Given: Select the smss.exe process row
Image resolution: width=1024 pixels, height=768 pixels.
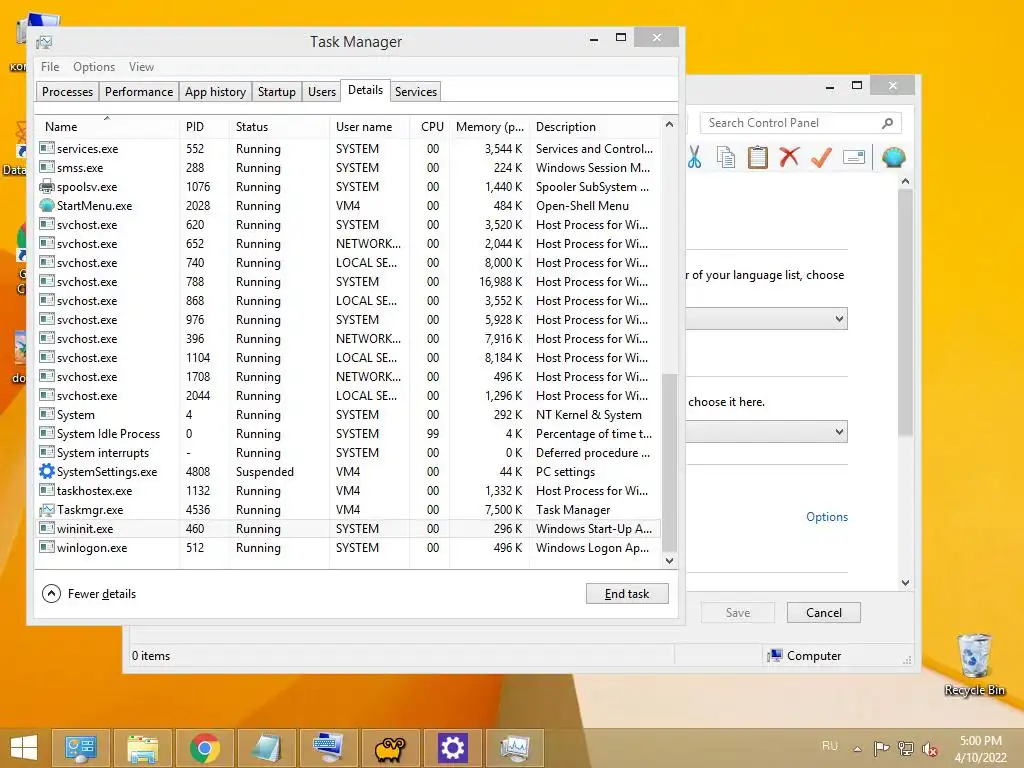Looking at the screenshot, I should pyautogui.click(x=349, y=167).
